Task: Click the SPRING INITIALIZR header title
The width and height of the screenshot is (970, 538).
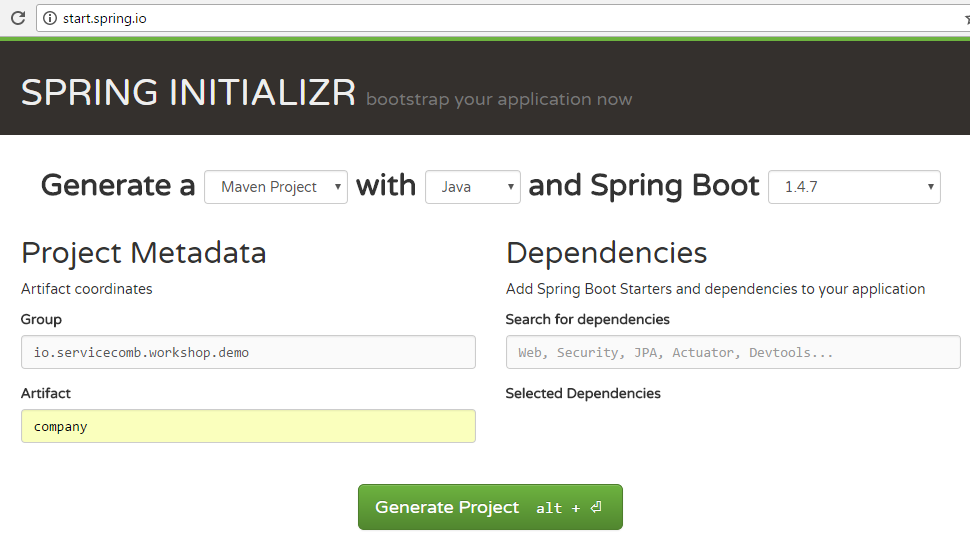Action: (188, 92)
